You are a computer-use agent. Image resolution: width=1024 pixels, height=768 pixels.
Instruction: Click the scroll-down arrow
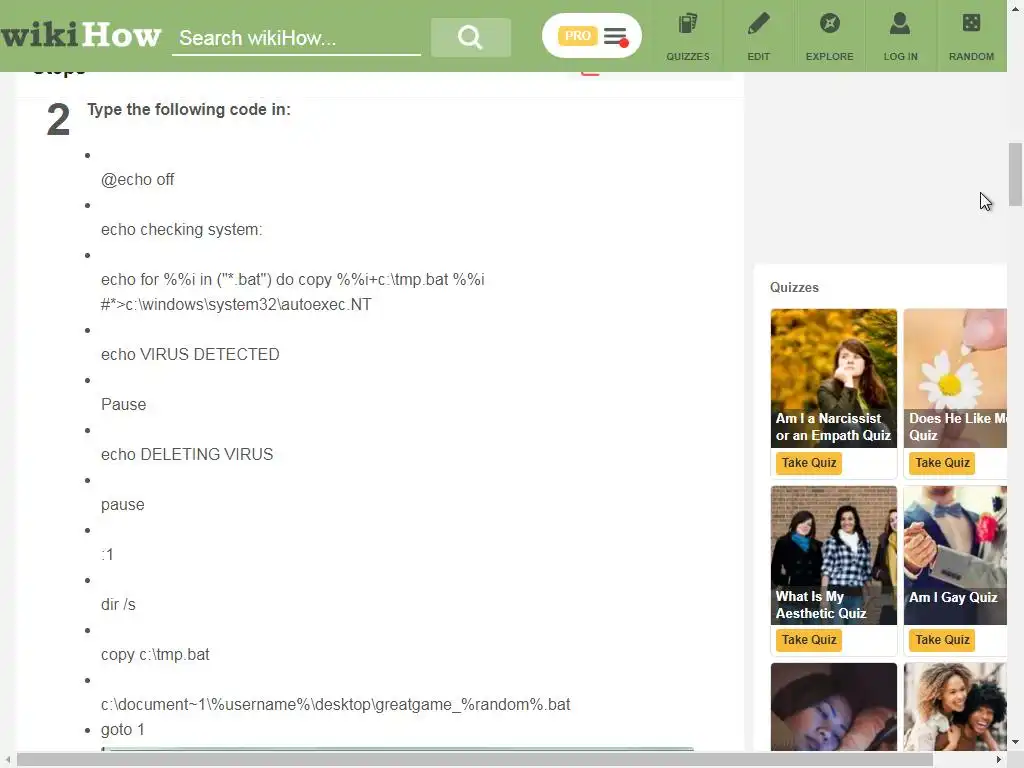pos(1015,742)
